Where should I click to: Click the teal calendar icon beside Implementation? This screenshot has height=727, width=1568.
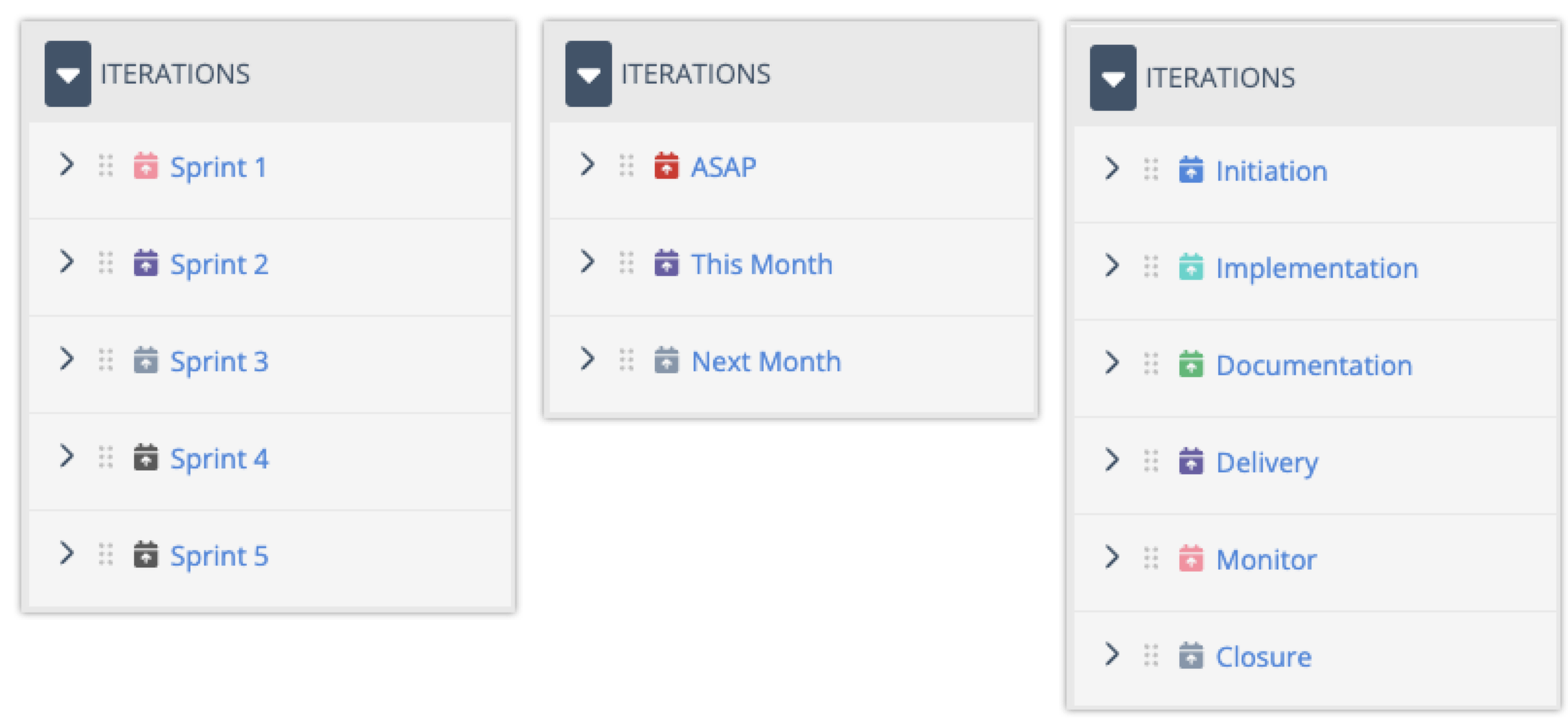click(1190, 267)
